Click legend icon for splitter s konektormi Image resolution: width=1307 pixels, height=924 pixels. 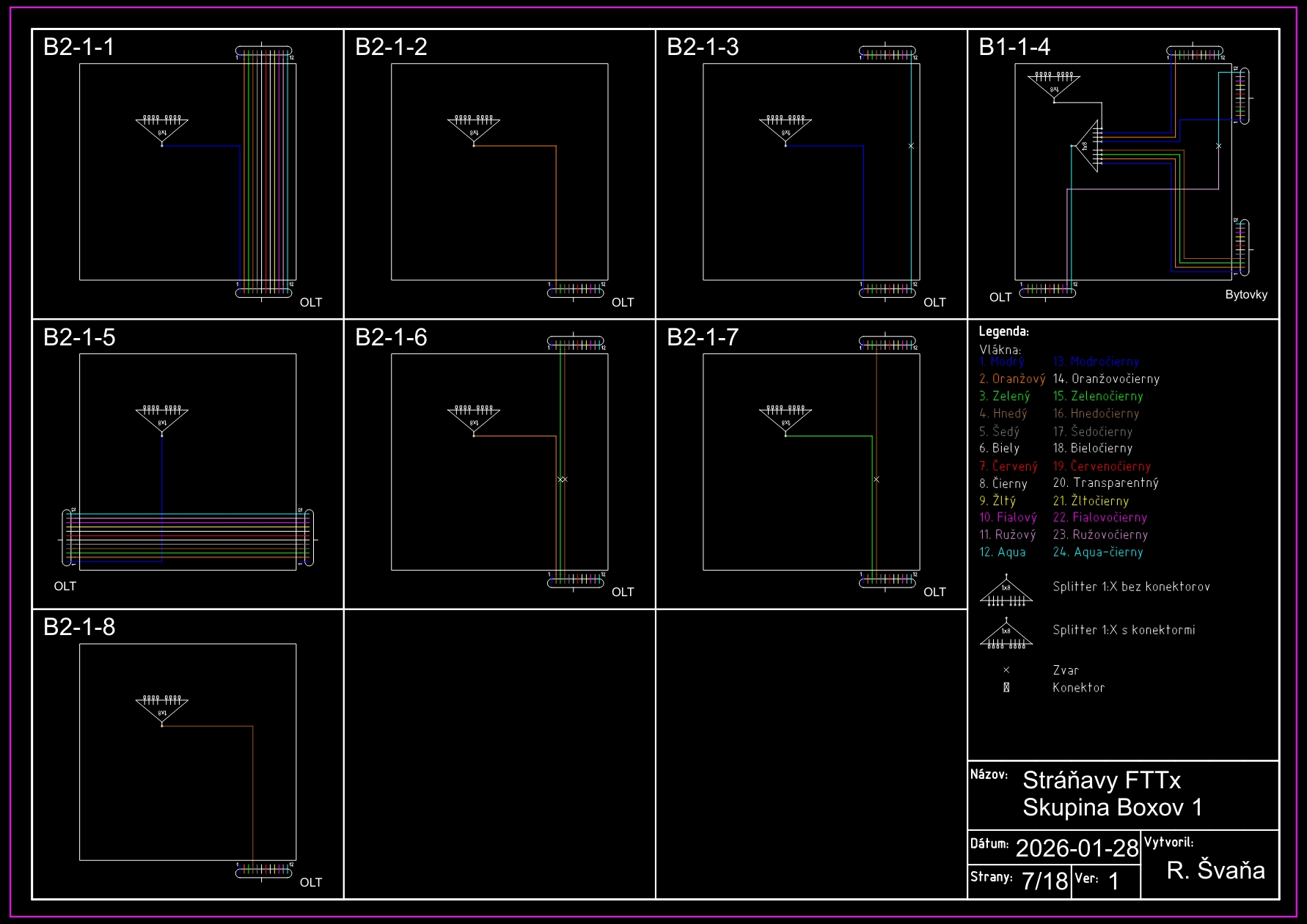[1006, 635]
